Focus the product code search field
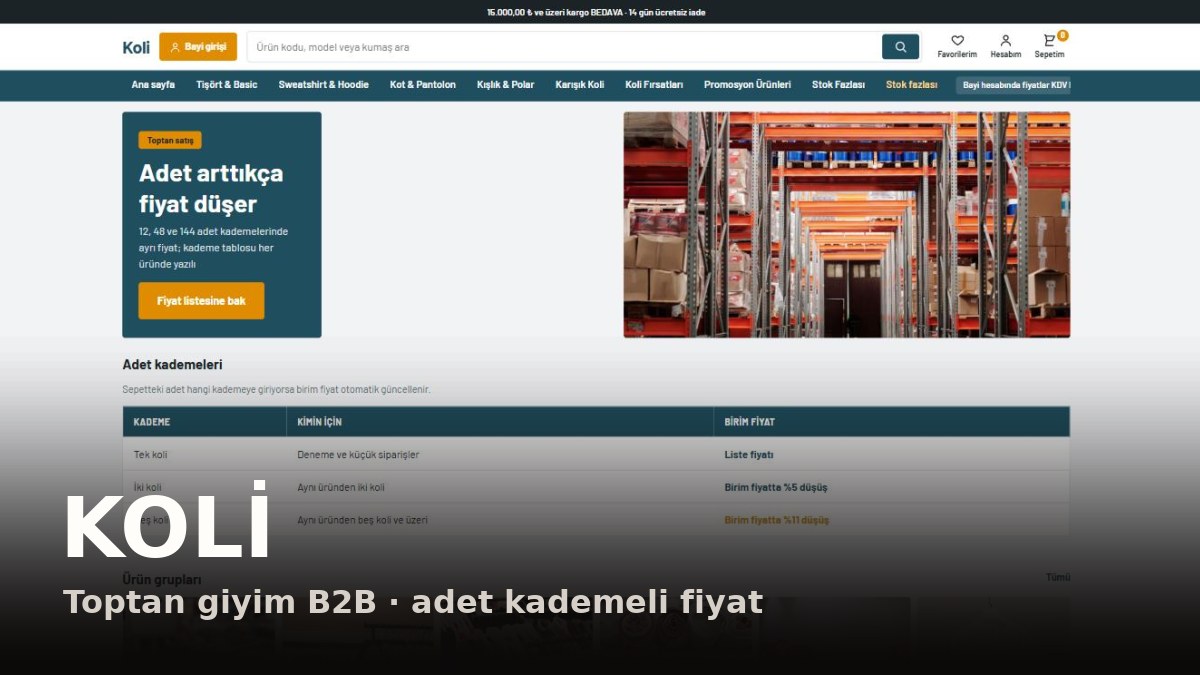This screenshot has height=675, width=1200. pos(564,47)
